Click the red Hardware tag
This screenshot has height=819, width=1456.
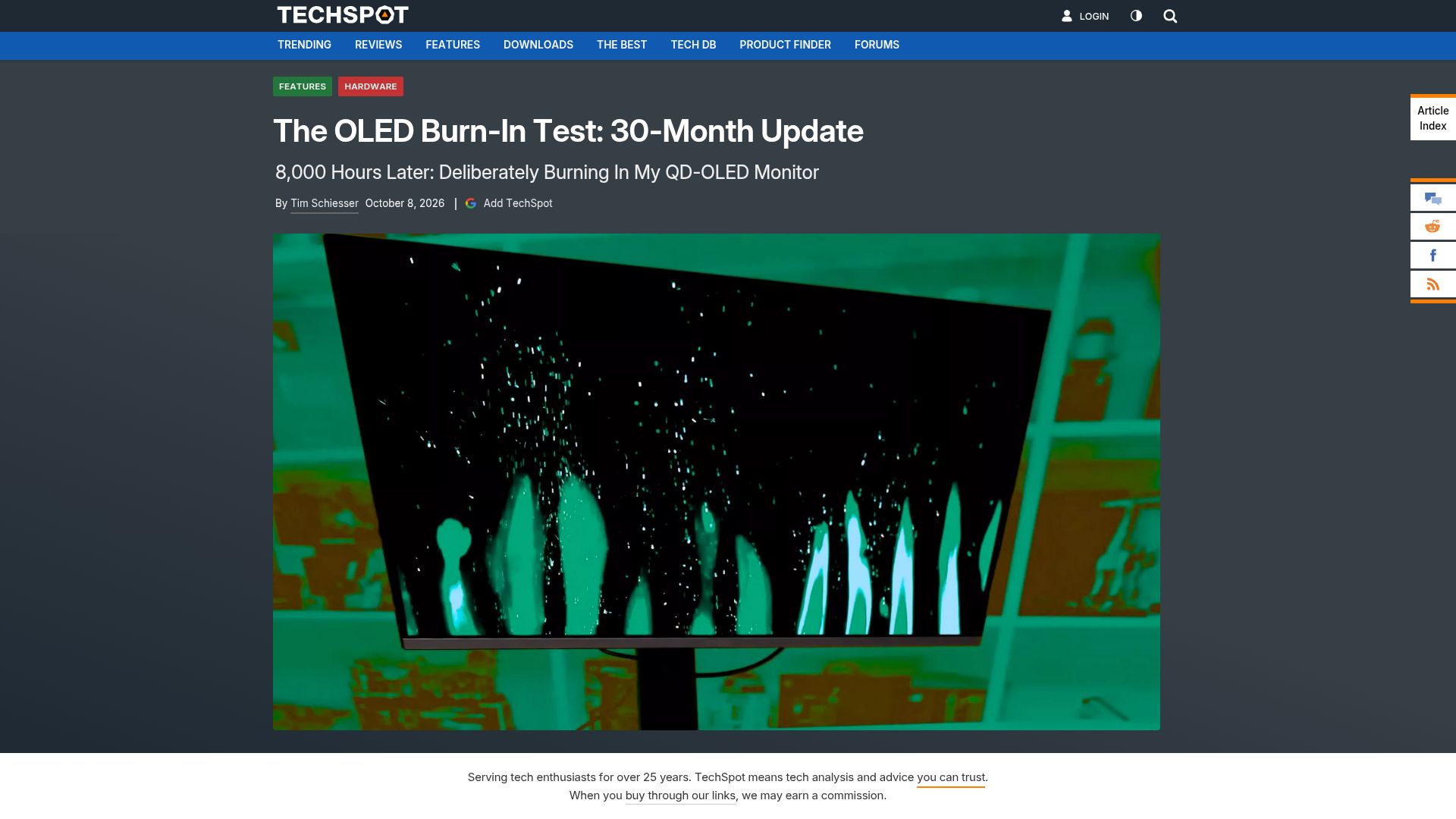(371, 86)
